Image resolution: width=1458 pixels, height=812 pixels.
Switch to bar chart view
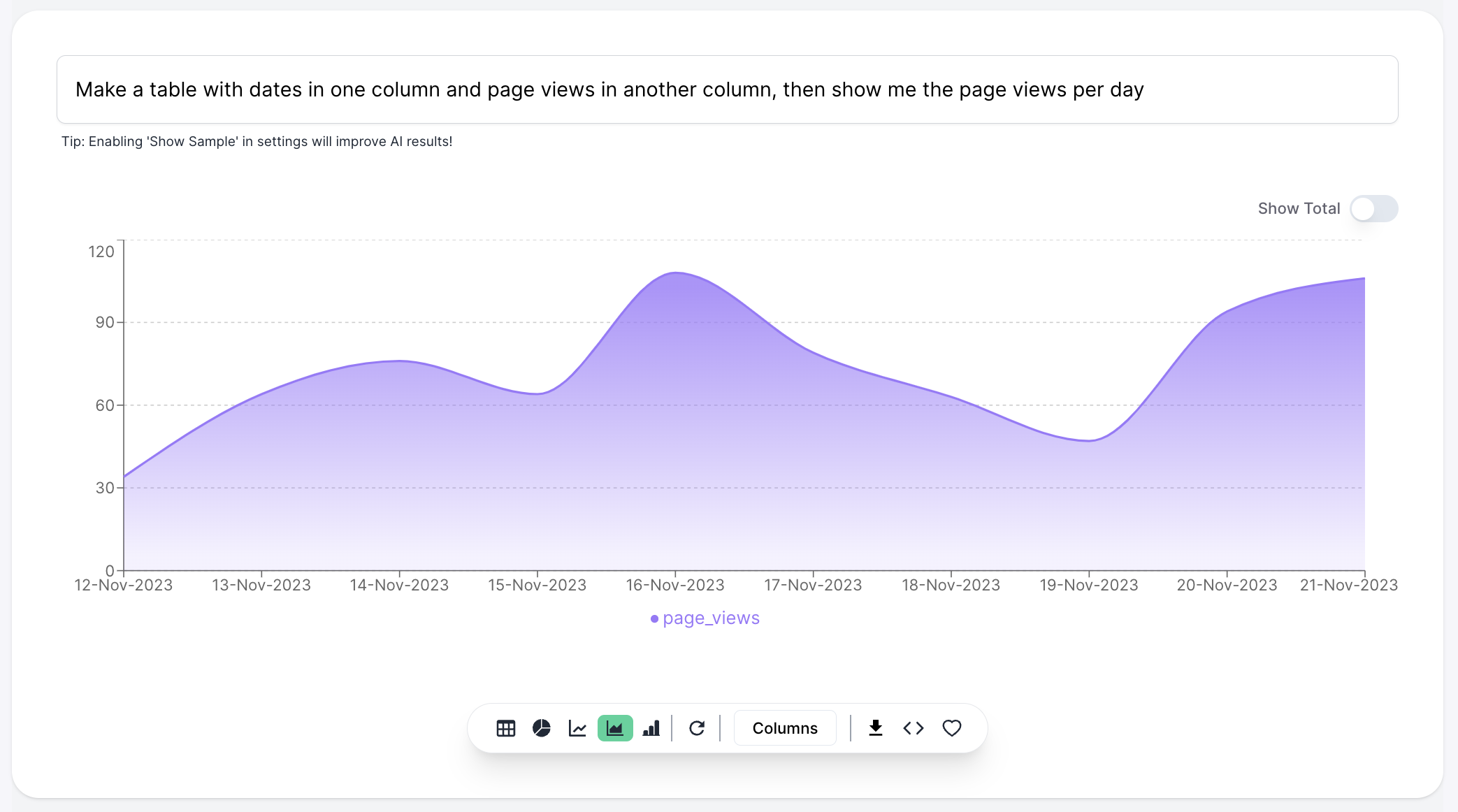pos(651,728)
